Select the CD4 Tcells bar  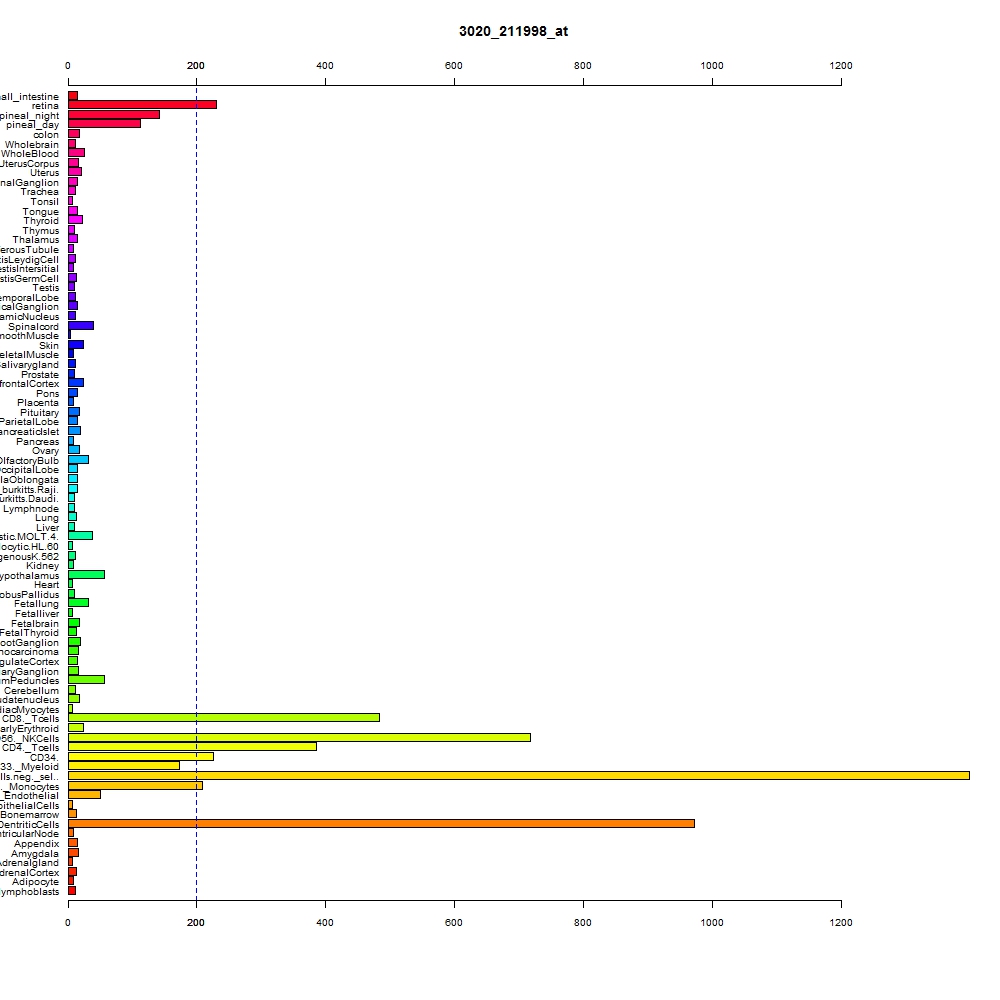tap(193, 747)
